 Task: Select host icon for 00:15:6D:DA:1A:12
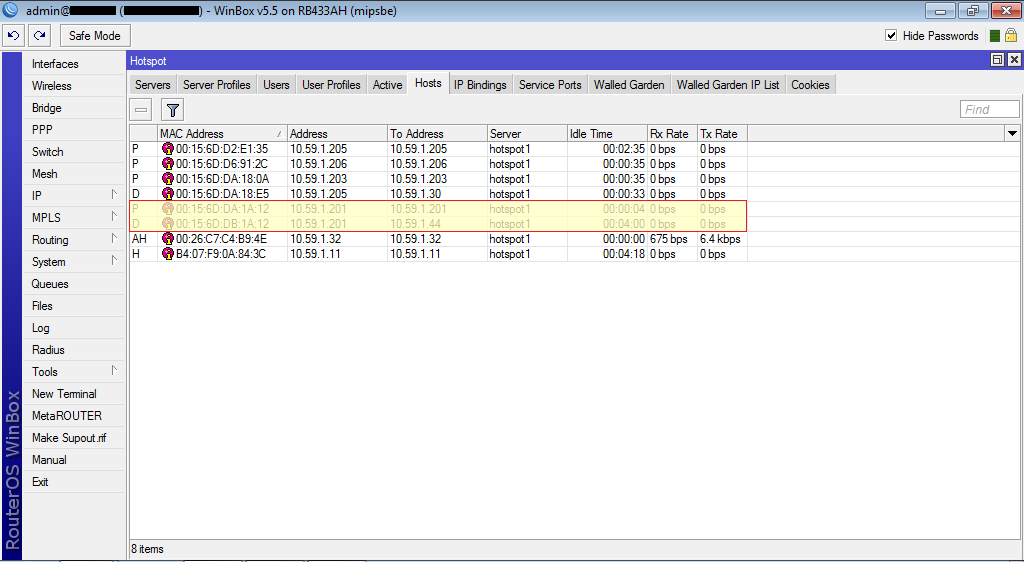tap(168, 209)
